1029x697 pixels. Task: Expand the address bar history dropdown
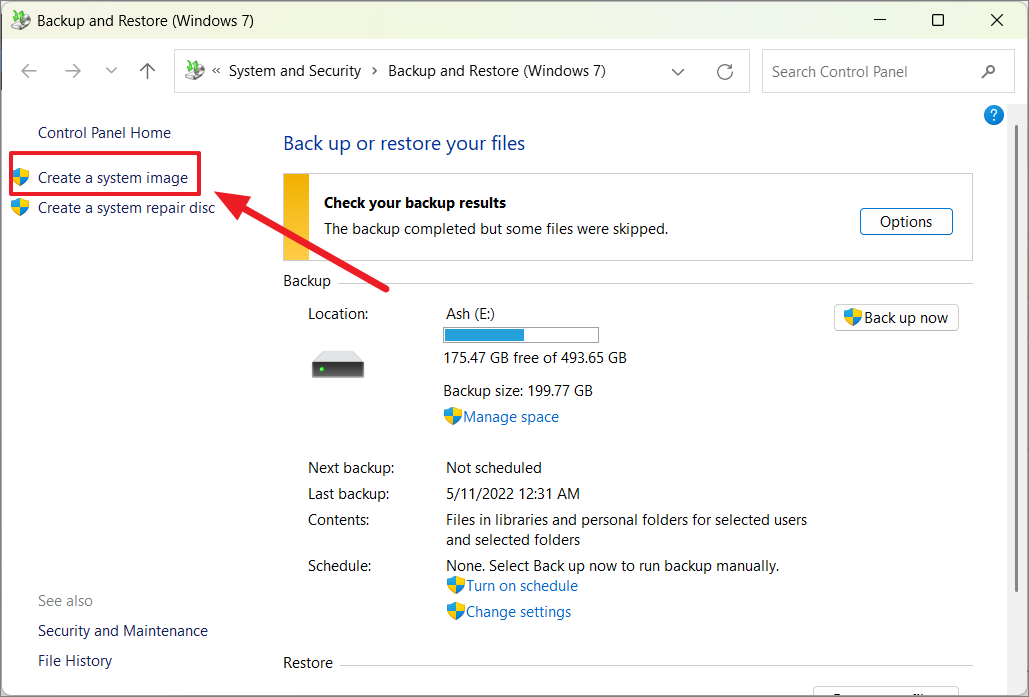[x=678, y=72]
